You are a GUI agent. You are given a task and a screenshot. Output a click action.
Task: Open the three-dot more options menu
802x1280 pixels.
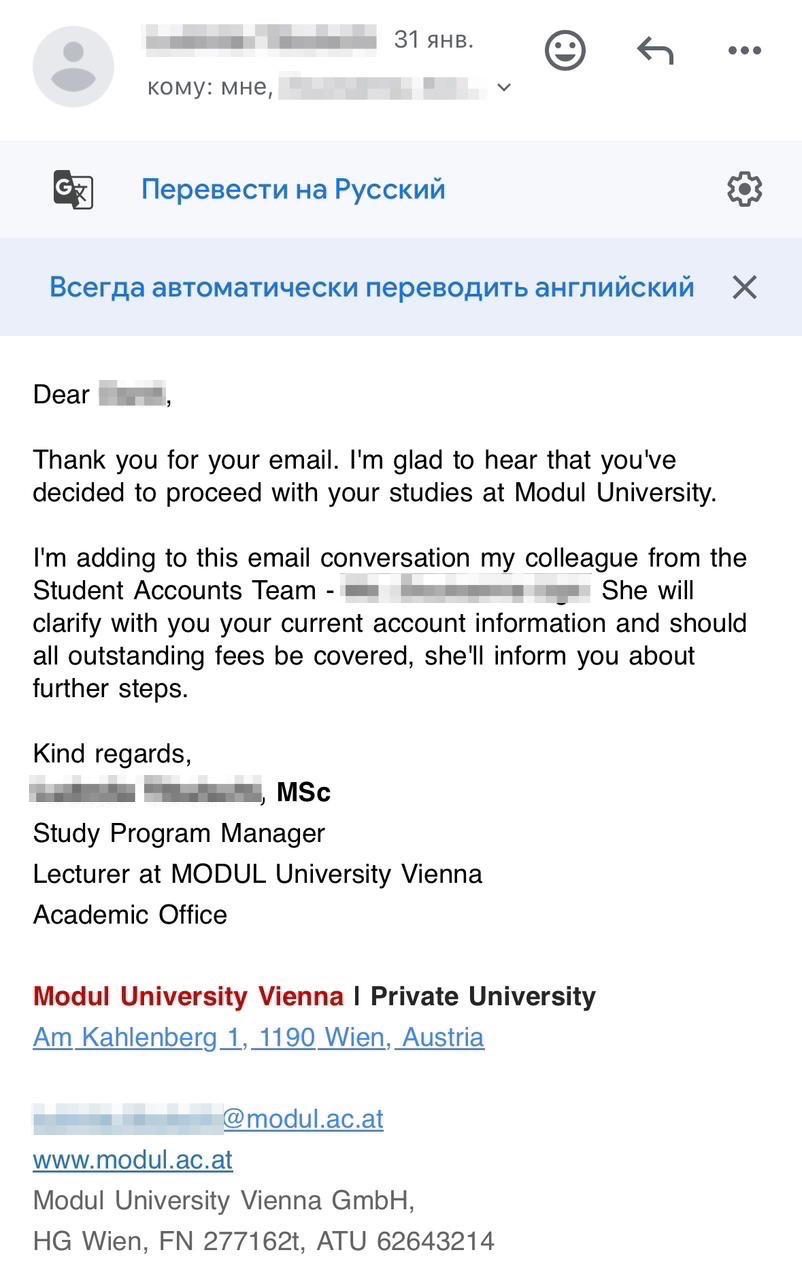(x=744, y=51)
